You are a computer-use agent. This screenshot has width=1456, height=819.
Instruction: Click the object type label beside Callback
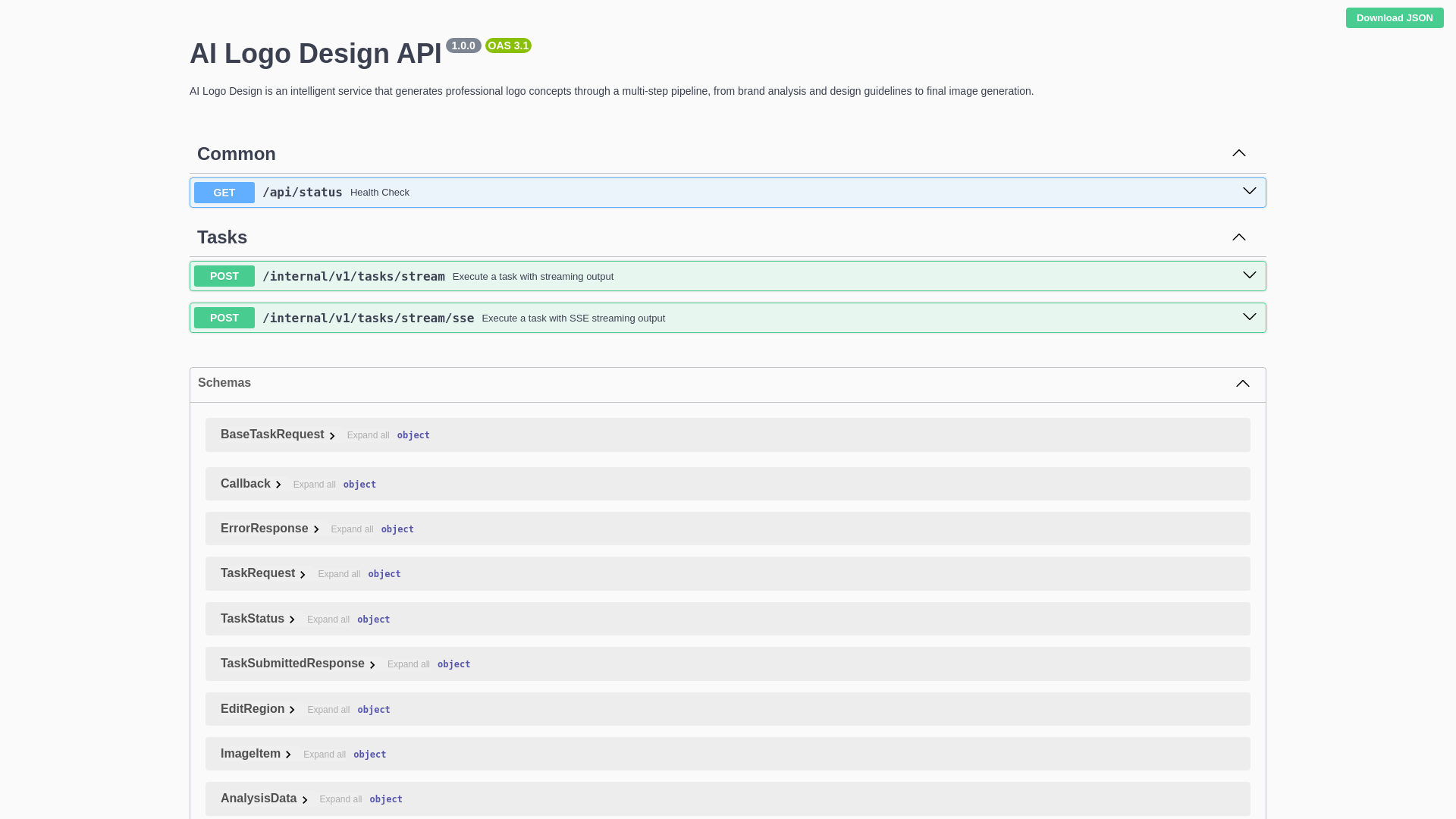click(359, 485)
